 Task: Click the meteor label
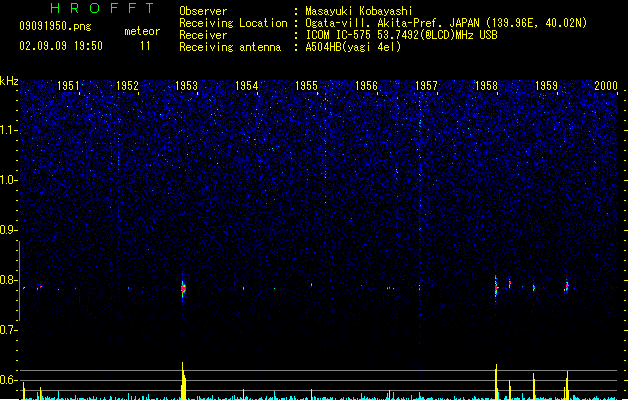coord(142,31)
